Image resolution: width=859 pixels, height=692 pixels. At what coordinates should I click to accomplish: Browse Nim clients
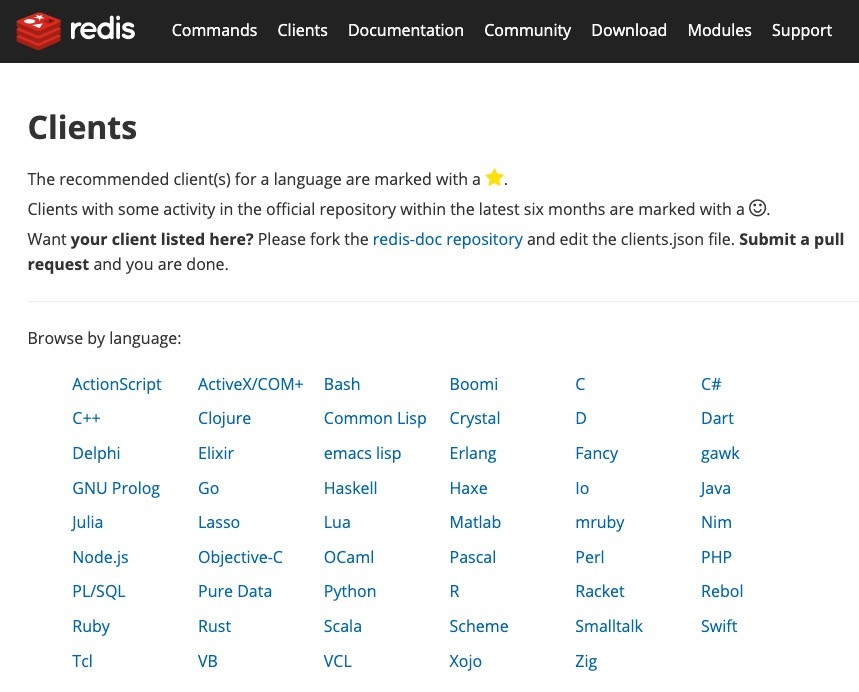click(716, 522)
